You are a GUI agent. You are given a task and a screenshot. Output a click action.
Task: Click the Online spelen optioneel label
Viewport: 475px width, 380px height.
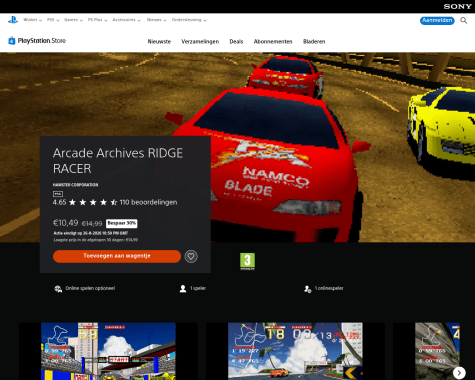pyautogui.click(x=90, y=288)
